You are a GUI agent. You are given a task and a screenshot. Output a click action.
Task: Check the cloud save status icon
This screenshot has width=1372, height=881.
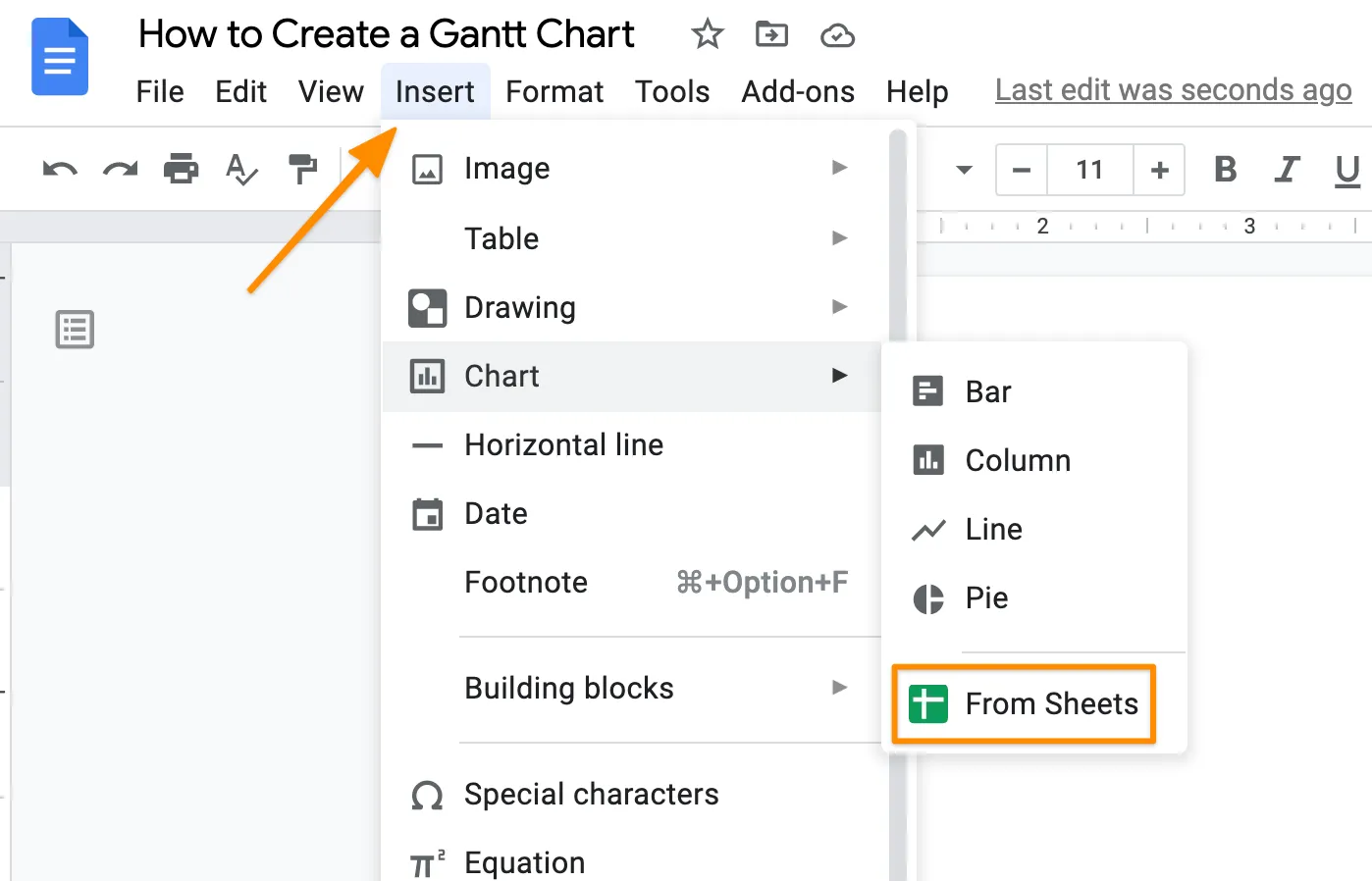point(837,36)
